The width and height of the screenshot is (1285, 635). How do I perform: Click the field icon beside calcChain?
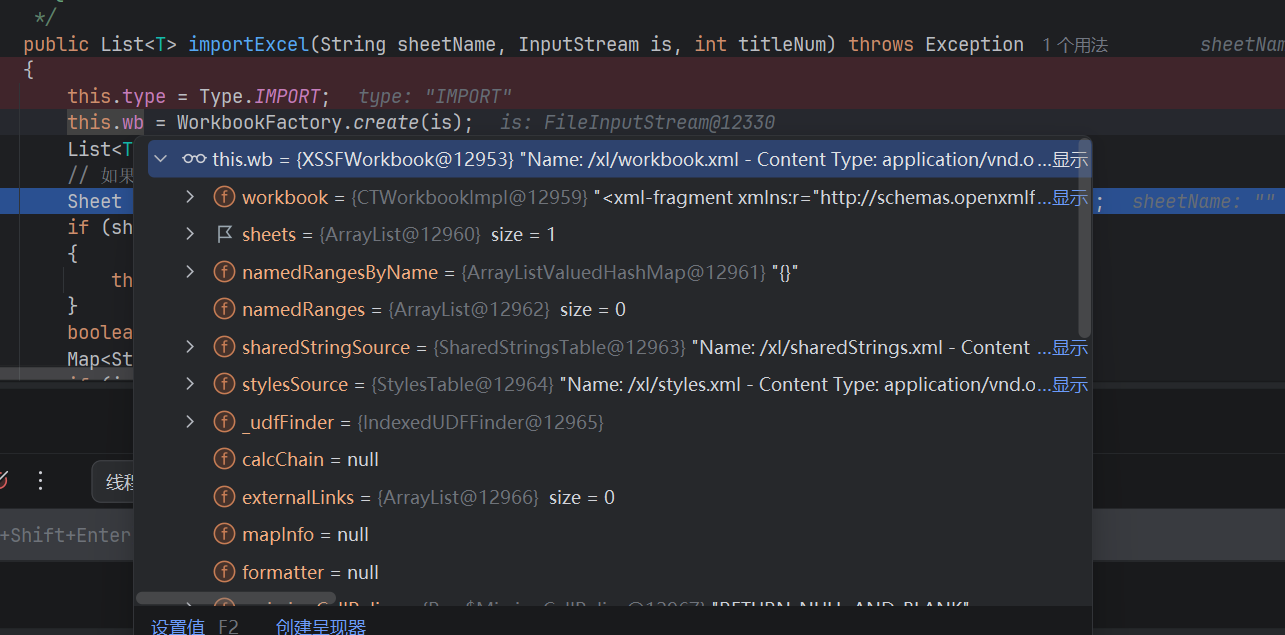coord(225,459)
